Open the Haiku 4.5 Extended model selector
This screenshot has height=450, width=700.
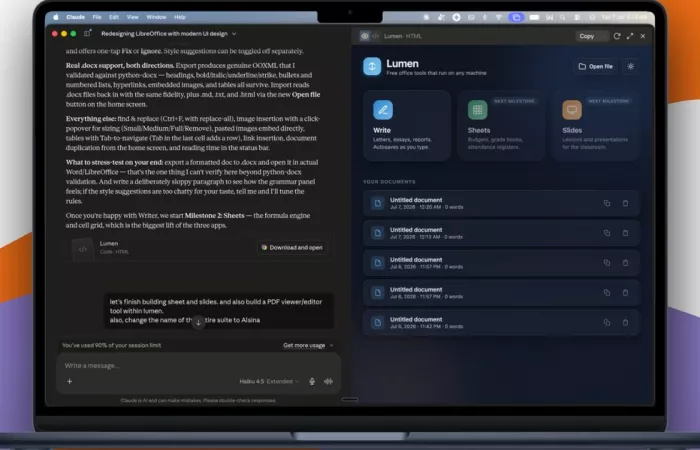(269, 381)
